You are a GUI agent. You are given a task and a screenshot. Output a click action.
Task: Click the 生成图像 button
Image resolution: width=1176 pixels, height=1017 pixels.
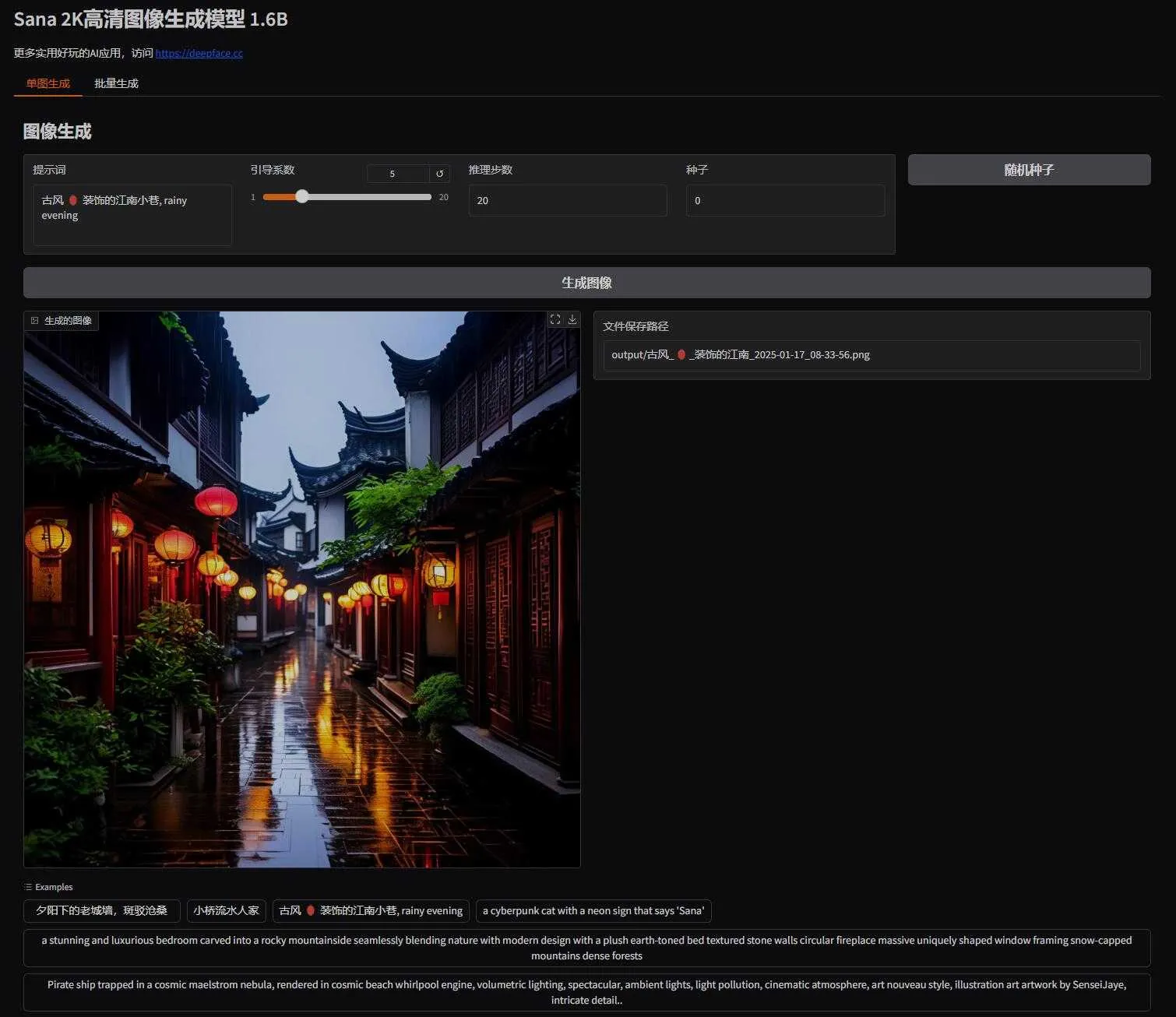[x=586, y=283]
